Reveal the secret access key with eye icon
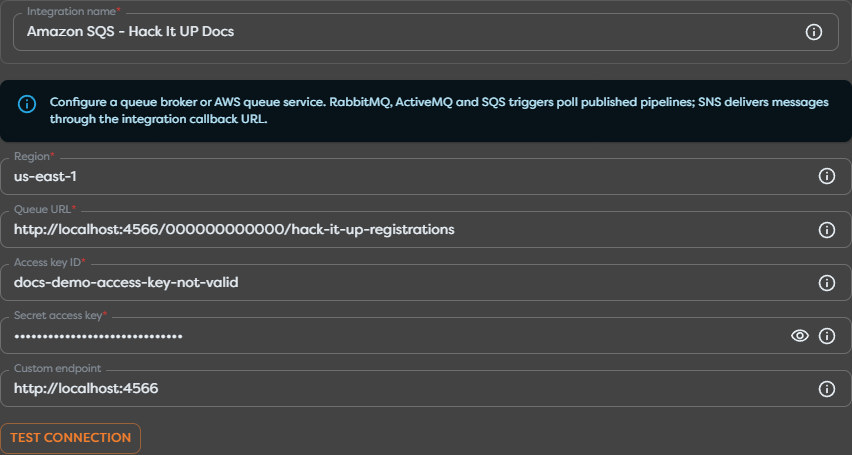Screen dimensions: 852x455 pyautogui.click(x=799, y=336)
